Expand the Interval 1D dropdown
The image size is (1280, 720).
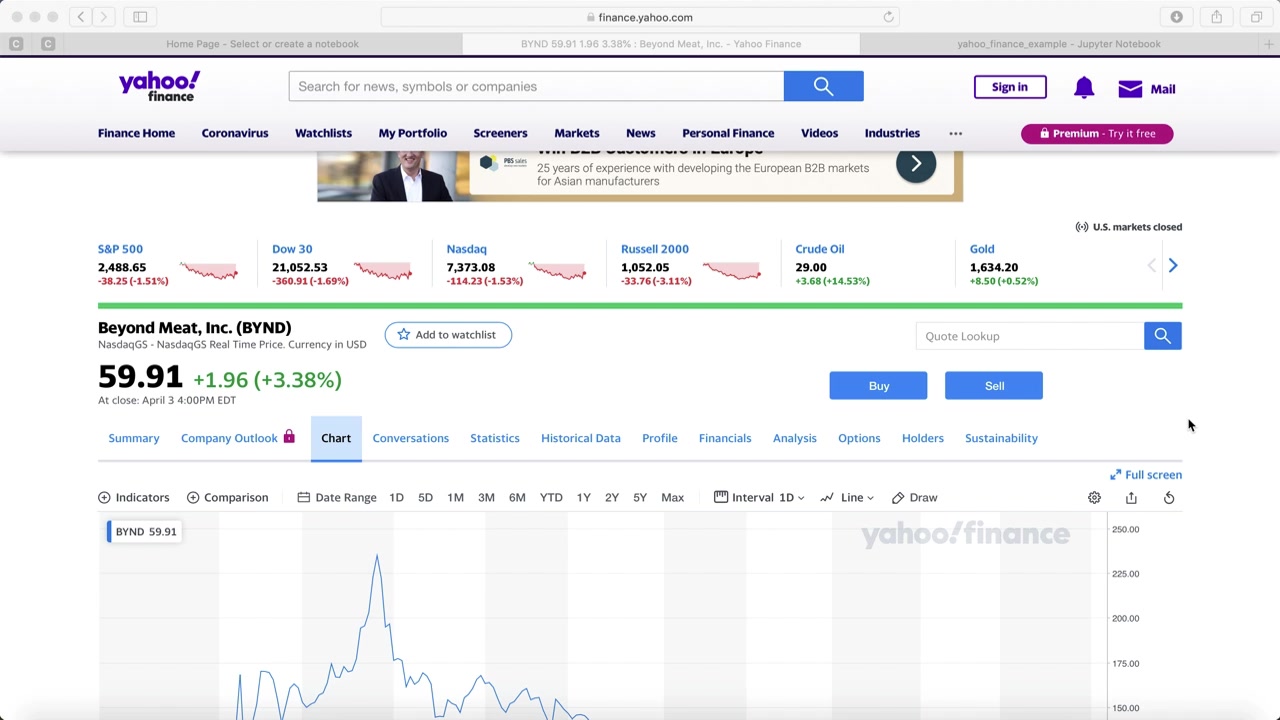[x=759, y=497]
